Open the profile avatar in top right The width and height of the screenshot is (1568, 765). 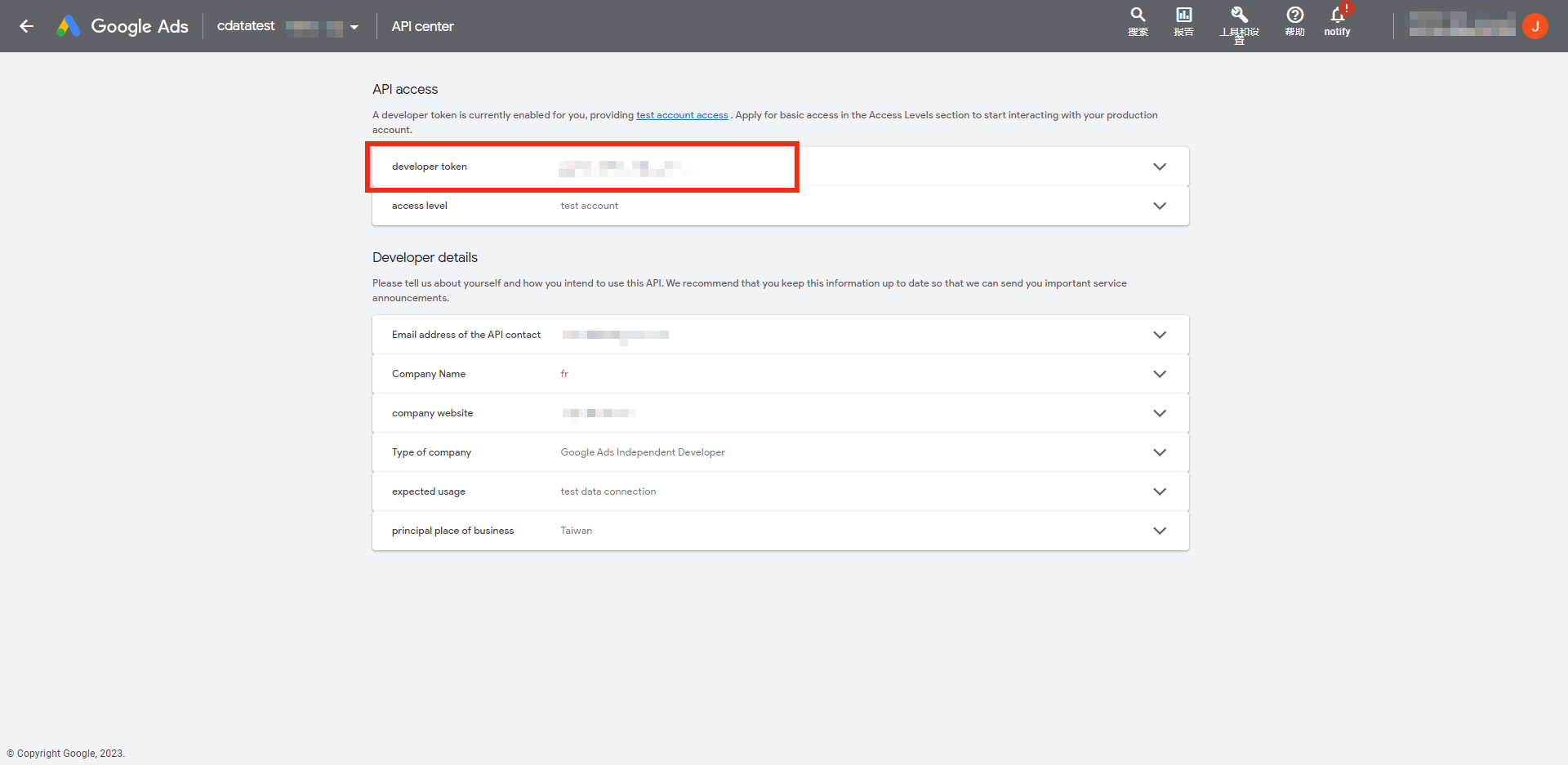click(1536, 25)
